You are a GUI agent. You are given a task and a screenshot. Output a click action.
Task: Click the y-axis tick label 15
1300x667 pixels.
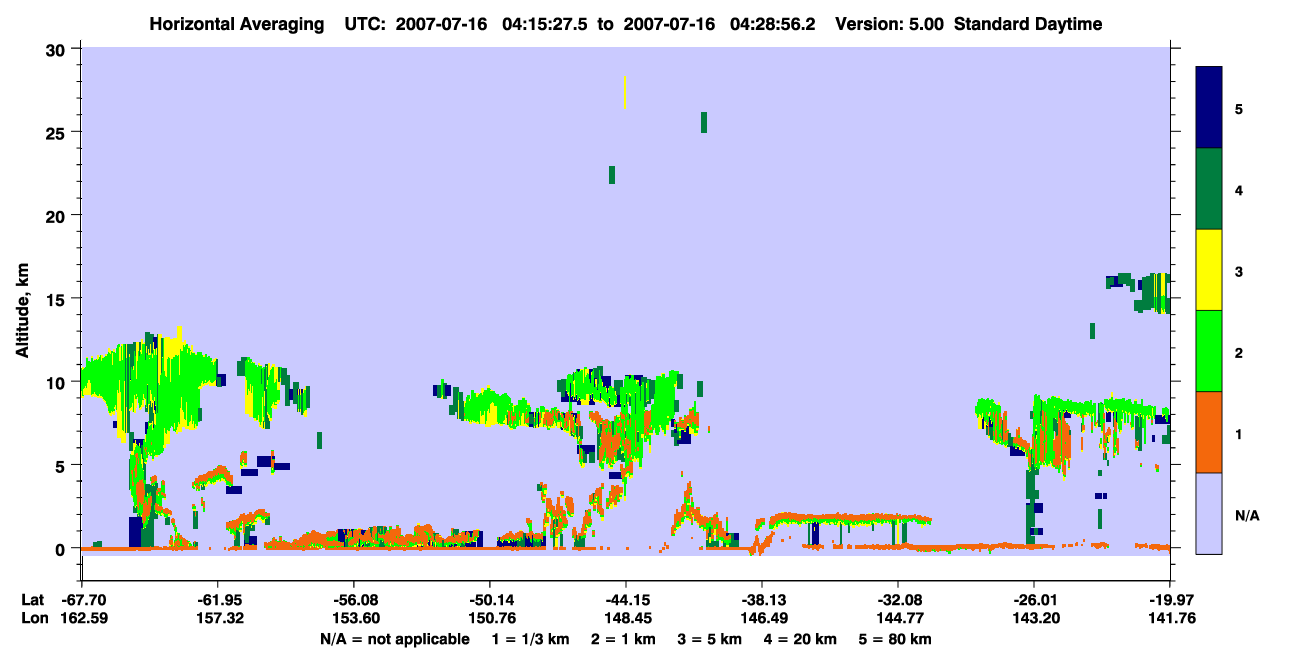(x=58, y=298)
